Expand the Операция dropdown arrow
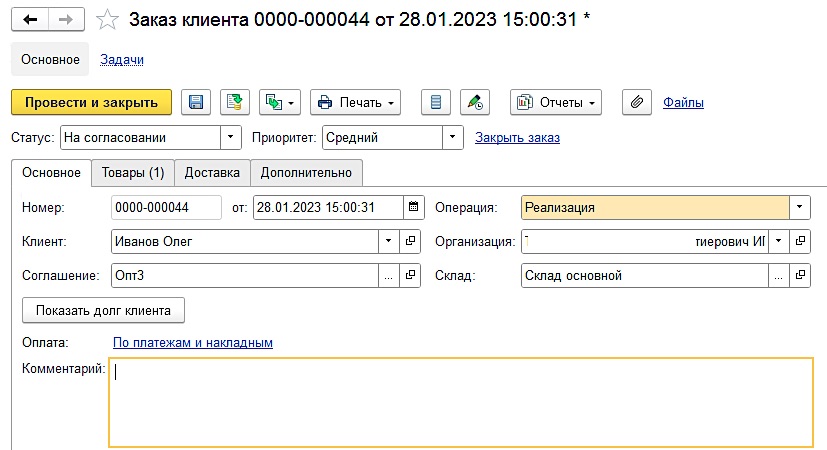This screenshot has width=827, height=450. [800, 207]
